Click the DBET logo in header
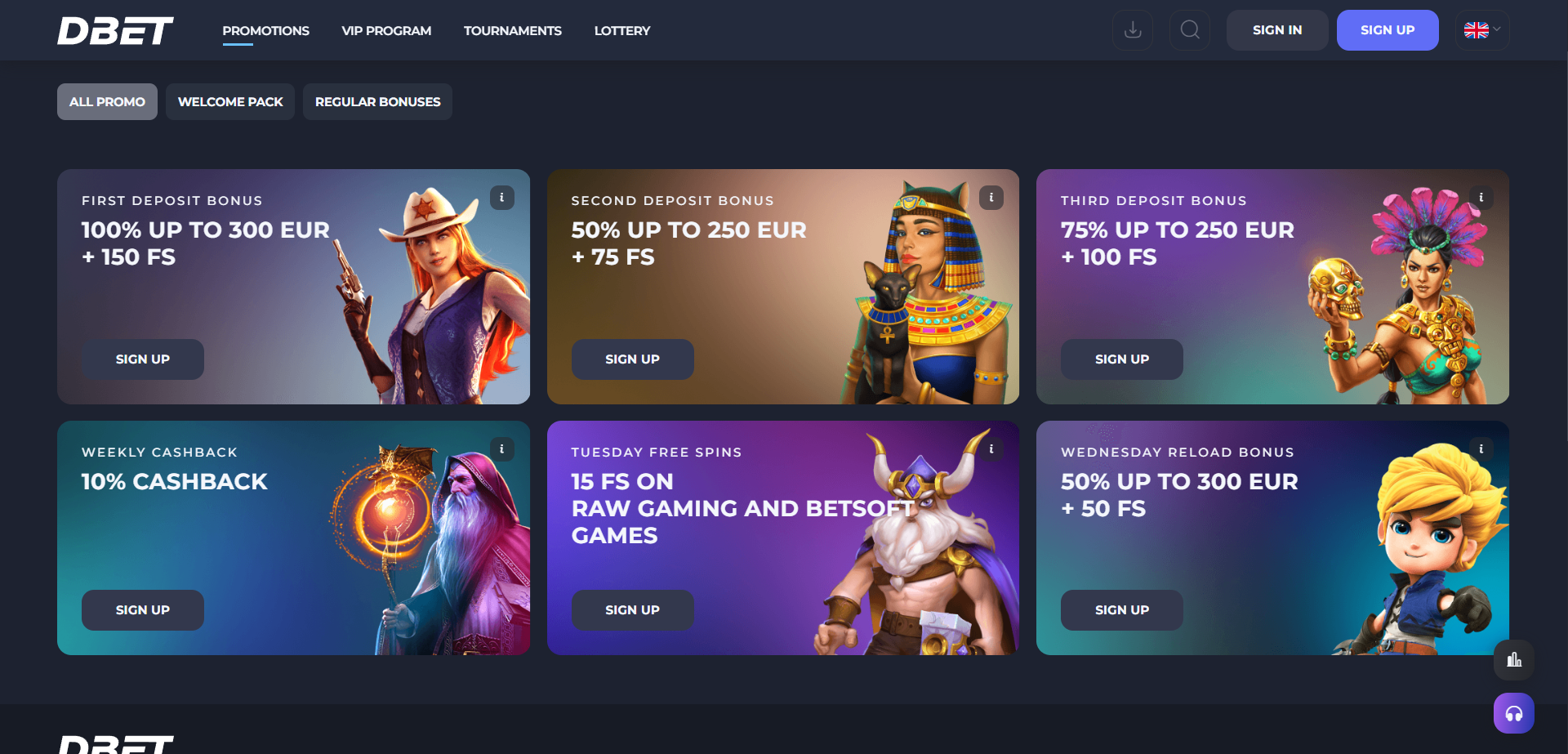The width and height of the screenshot is (1568, 754). tap(115, 31)
